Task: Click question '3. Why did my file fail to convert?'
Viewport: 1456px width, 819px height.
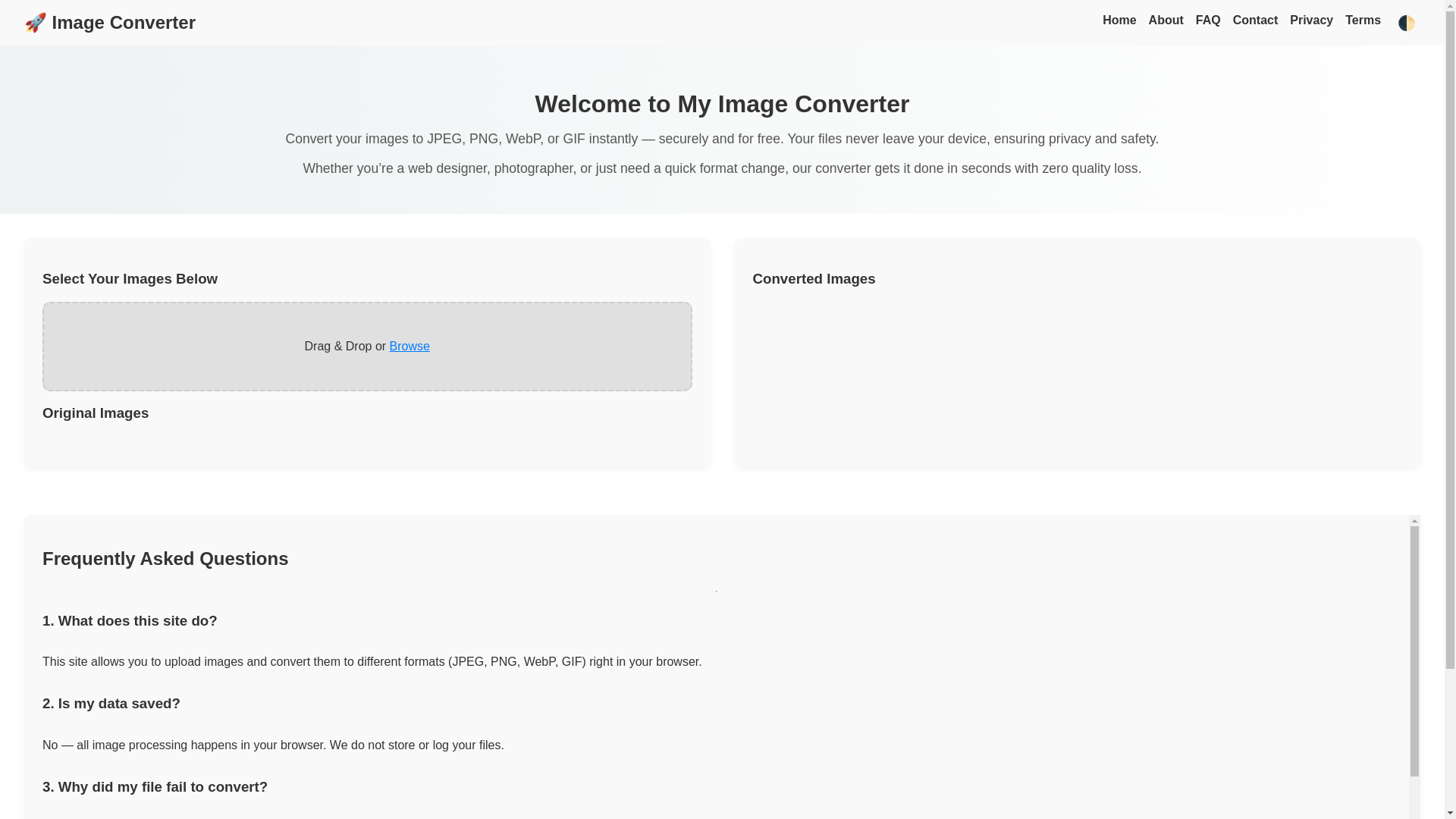Action: click(155, 787)
